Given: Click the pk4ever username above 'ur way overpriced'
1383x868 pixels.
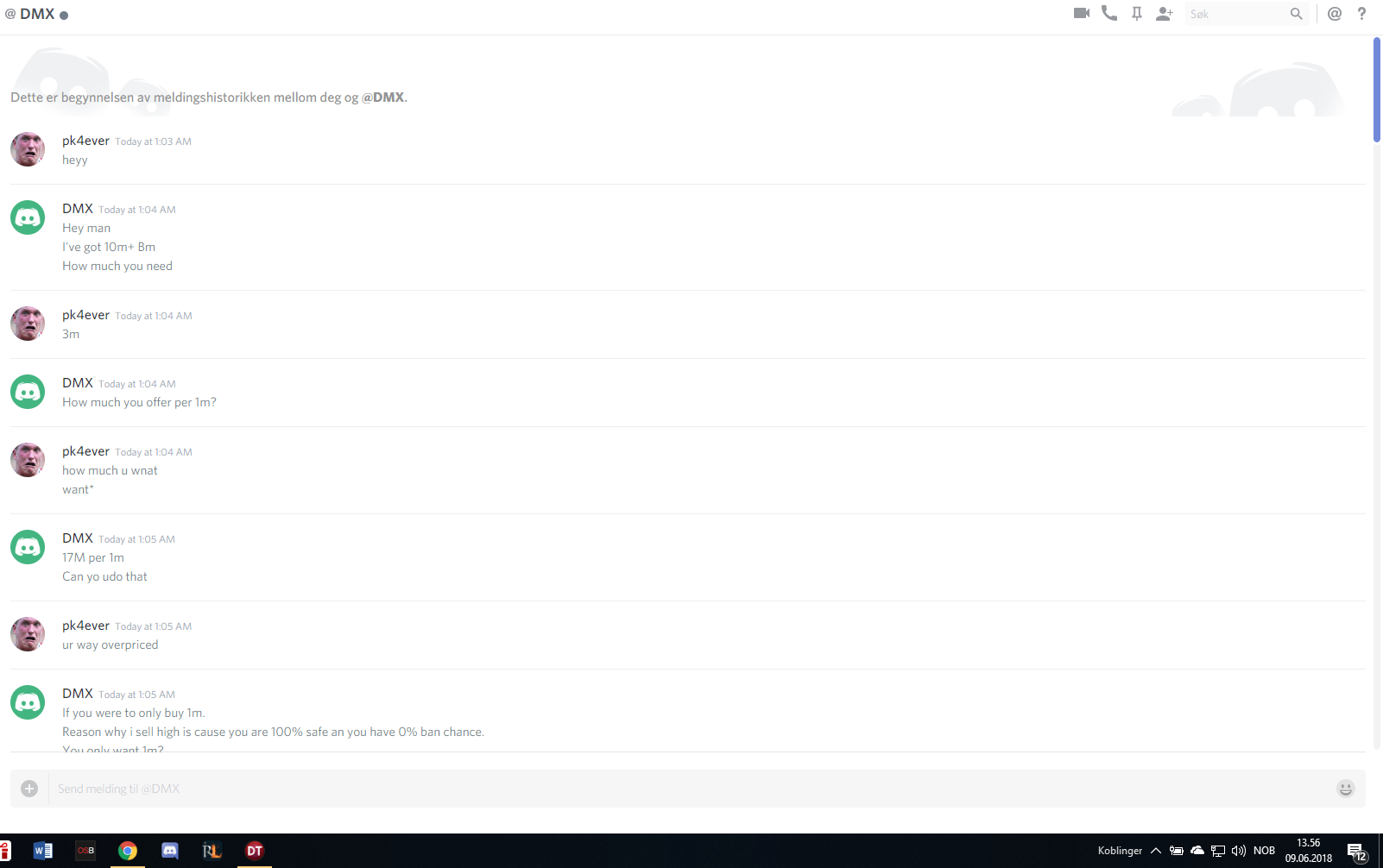Looking at the screenshot, I should click(x=85, y=626).
